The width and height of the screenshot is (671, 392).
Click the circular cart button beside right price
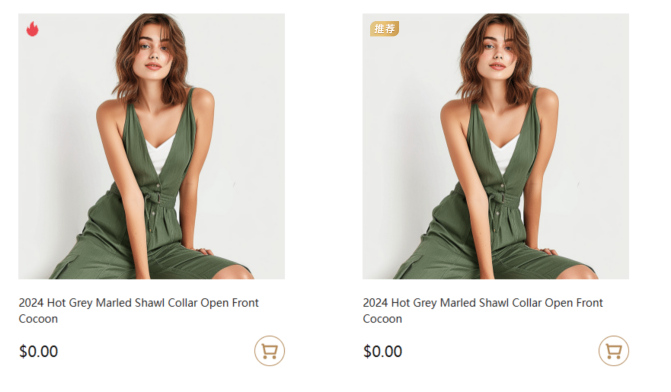[613, 350]
